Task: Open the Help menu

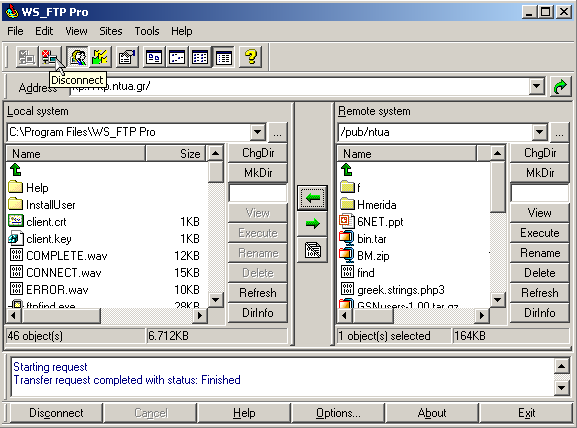Action: tap(181, 31)
